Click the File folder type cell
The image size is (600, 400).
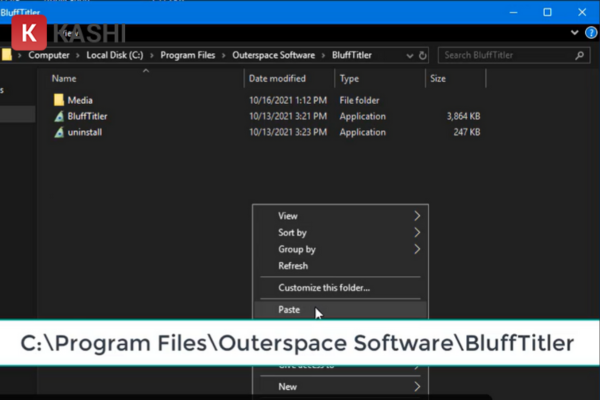(359, 100)
